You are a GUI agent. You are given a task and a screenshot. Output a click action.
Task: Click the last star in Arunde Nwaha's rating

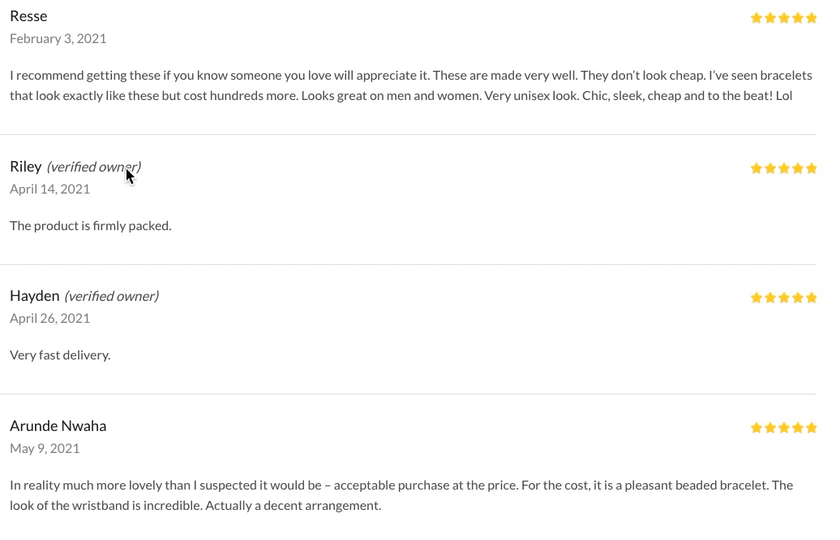(811, 428)
